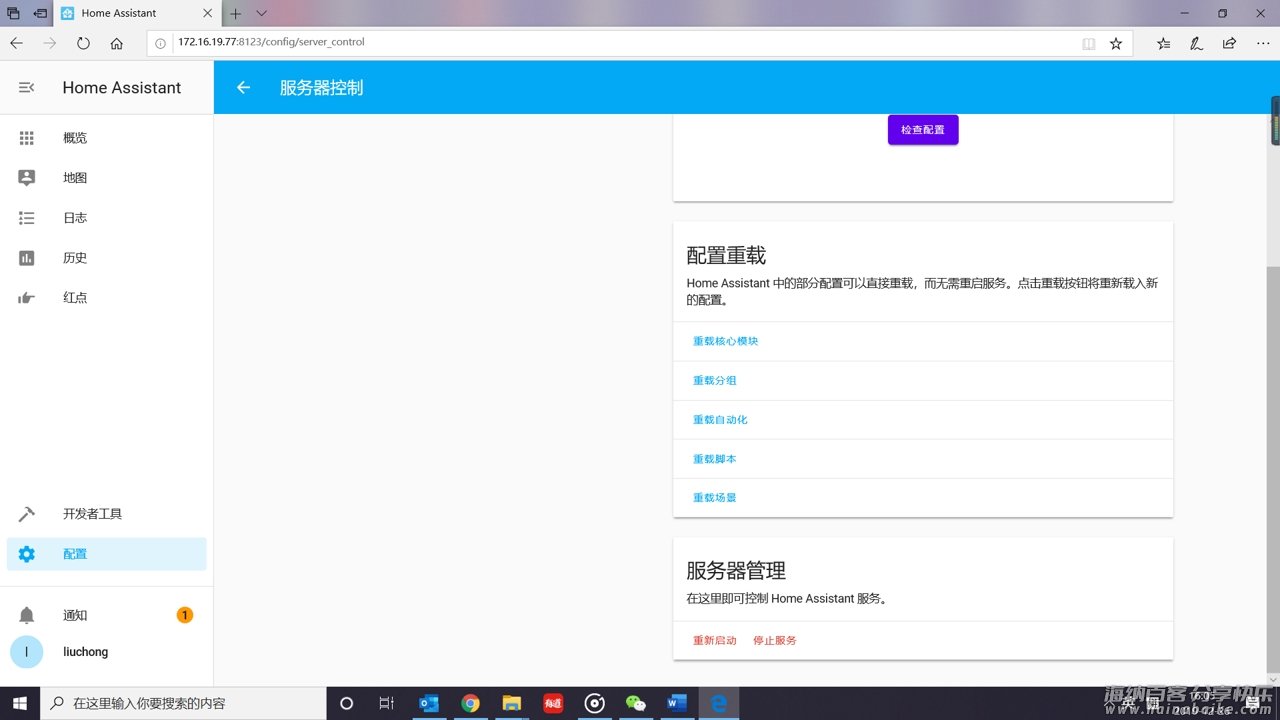The height and width of the screenshot is (720, 1280).
Task: Click 重载自动化 to reload automations
Action: tap(720, 420)
